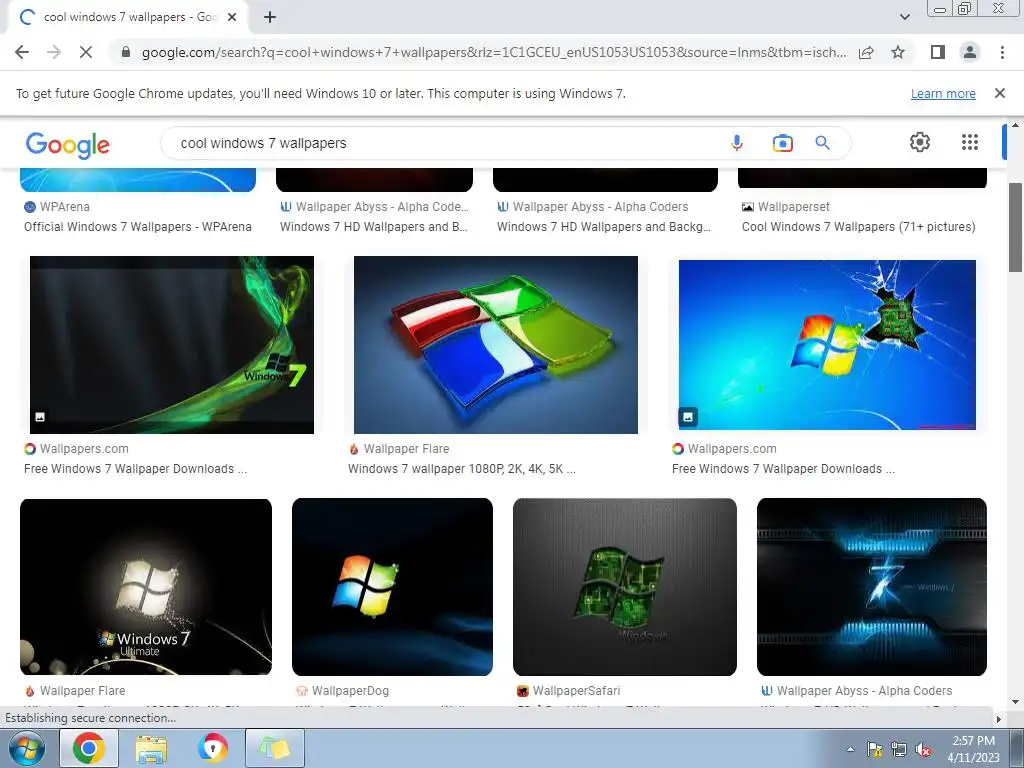Open a new browser tab
The image size is (1024, 768).
point(270,18)
